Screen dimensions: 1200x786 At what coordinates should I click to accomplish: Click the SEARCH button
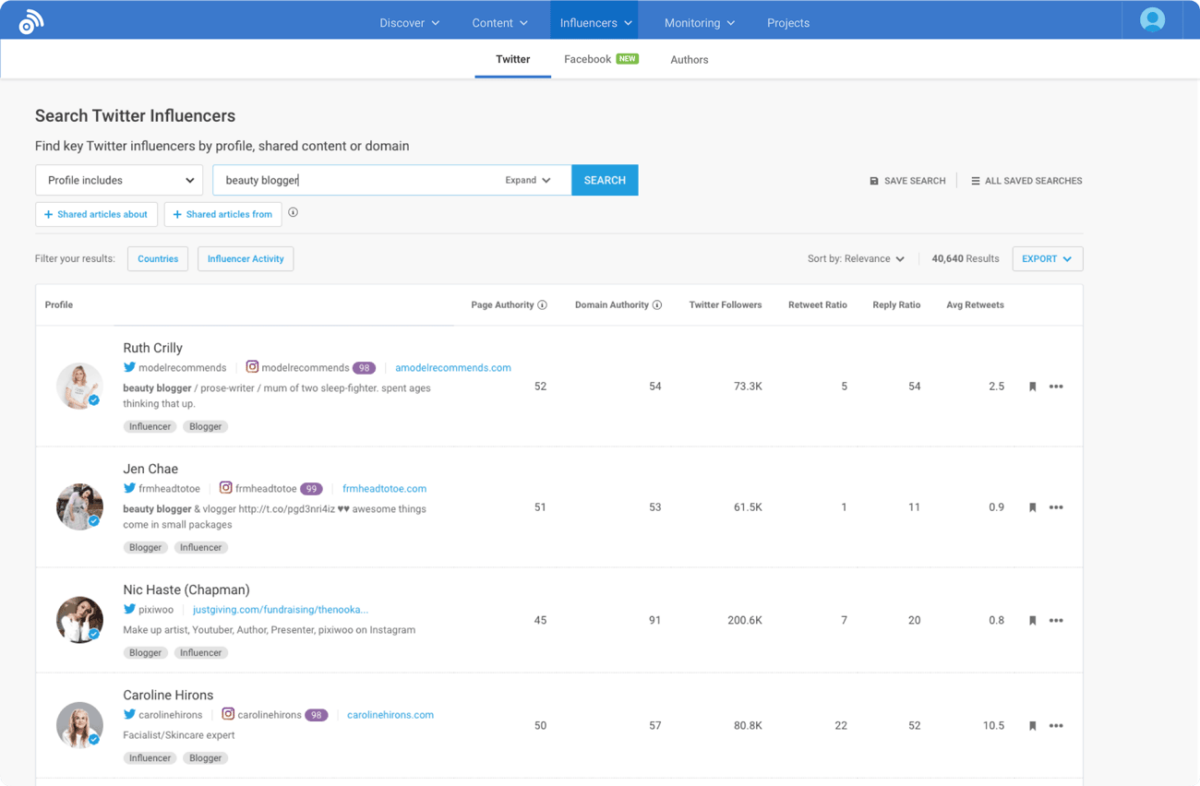604,180
